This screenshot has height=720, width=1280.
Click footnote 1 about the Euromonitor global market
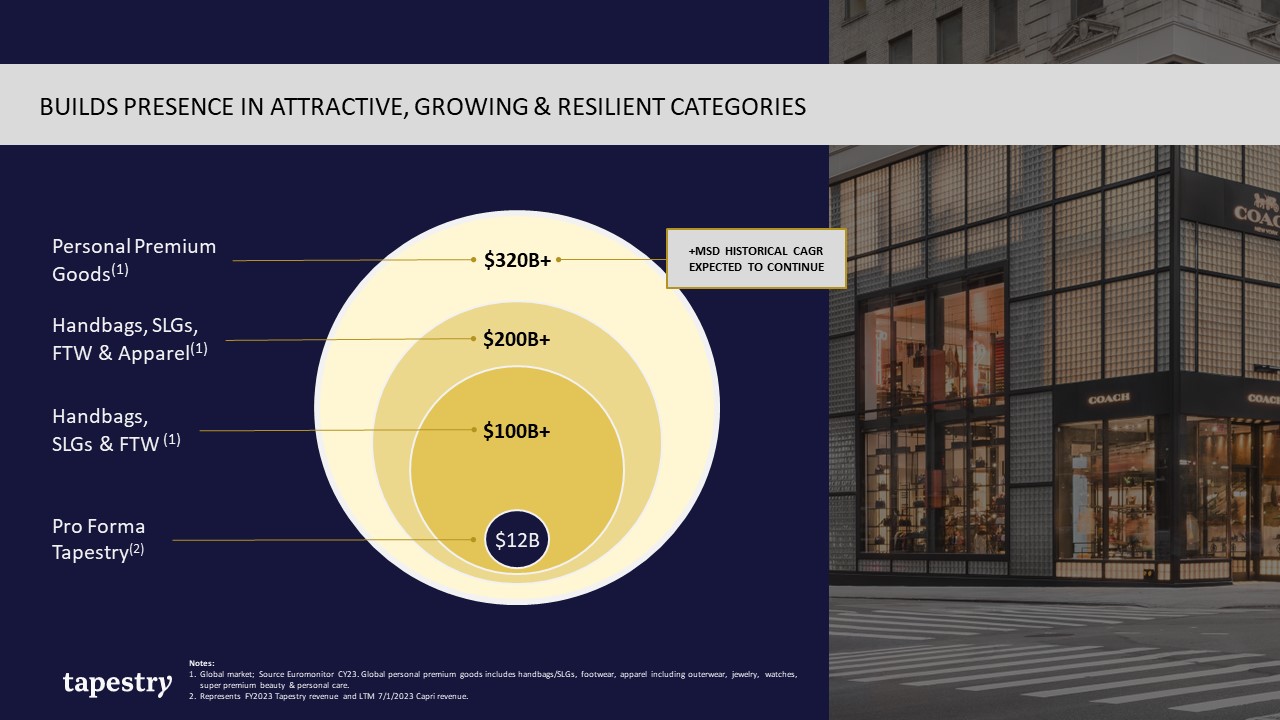pos(493,680)
